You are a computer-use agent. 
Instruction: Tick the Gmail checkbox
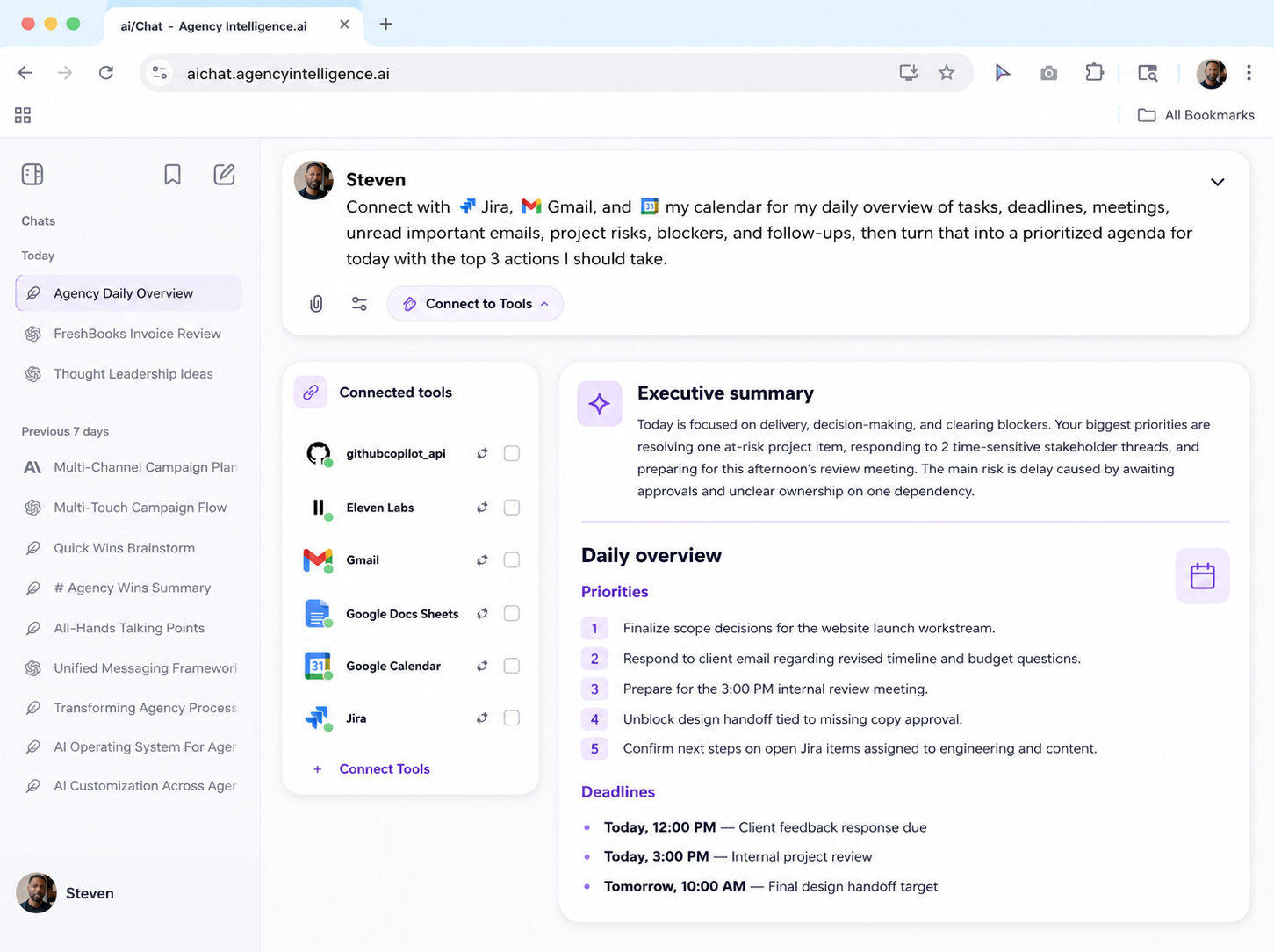point(512,560)
